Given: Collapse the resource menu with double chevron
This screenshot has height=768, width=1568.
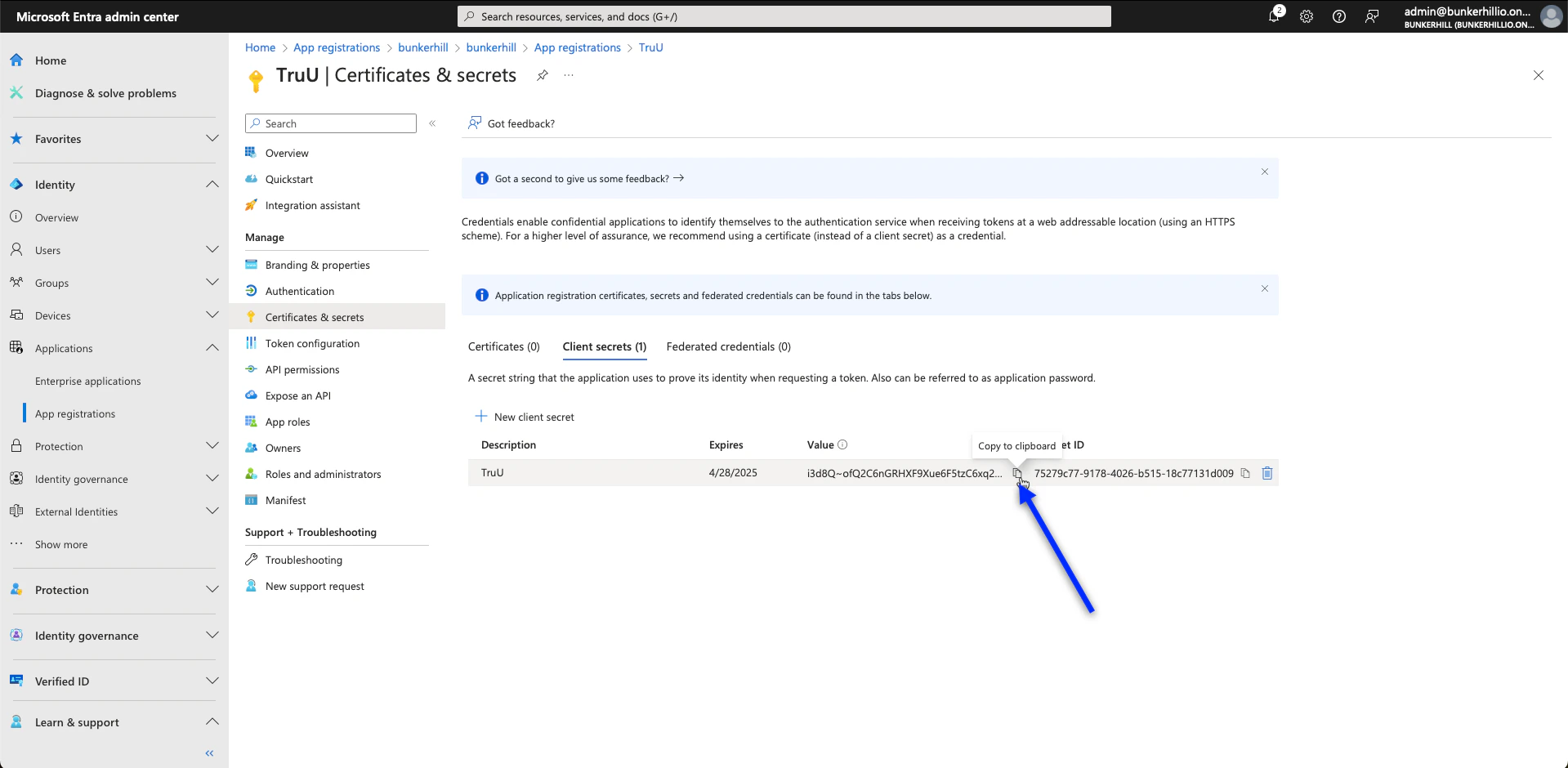Looking at the screenshot, I should point(432,123).
